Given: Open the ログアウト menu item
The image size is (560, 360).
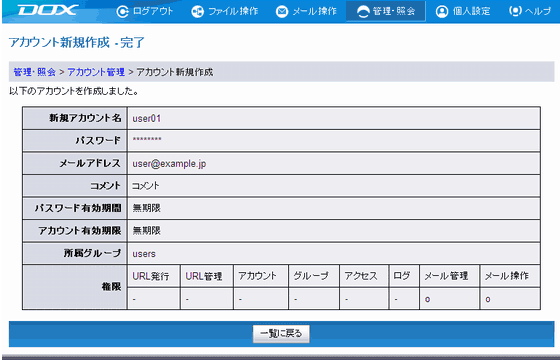Looking at the screenshot, I should pos(145,11).
